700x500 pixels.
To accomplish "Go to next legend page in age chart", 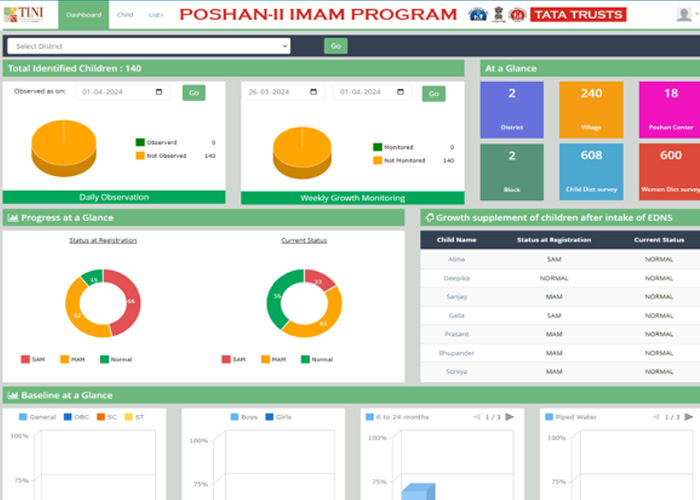I will point(509,417).
